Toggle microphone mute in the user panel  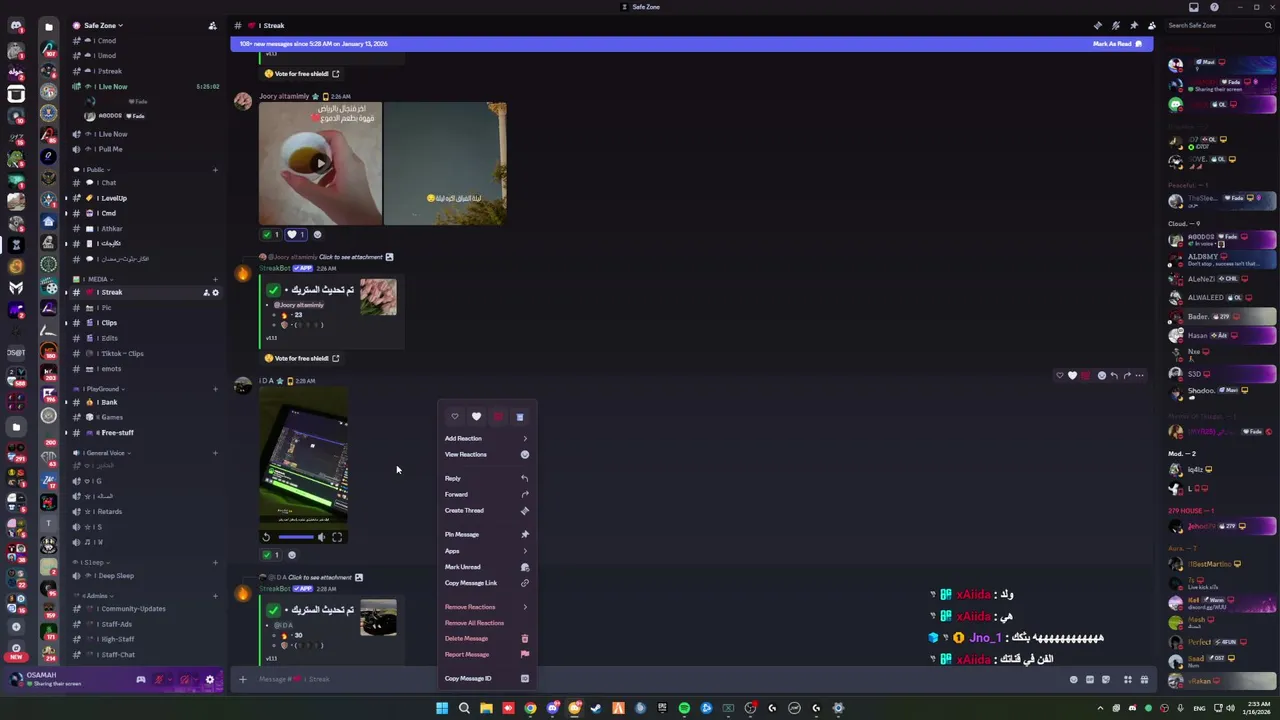pos(159,680)
